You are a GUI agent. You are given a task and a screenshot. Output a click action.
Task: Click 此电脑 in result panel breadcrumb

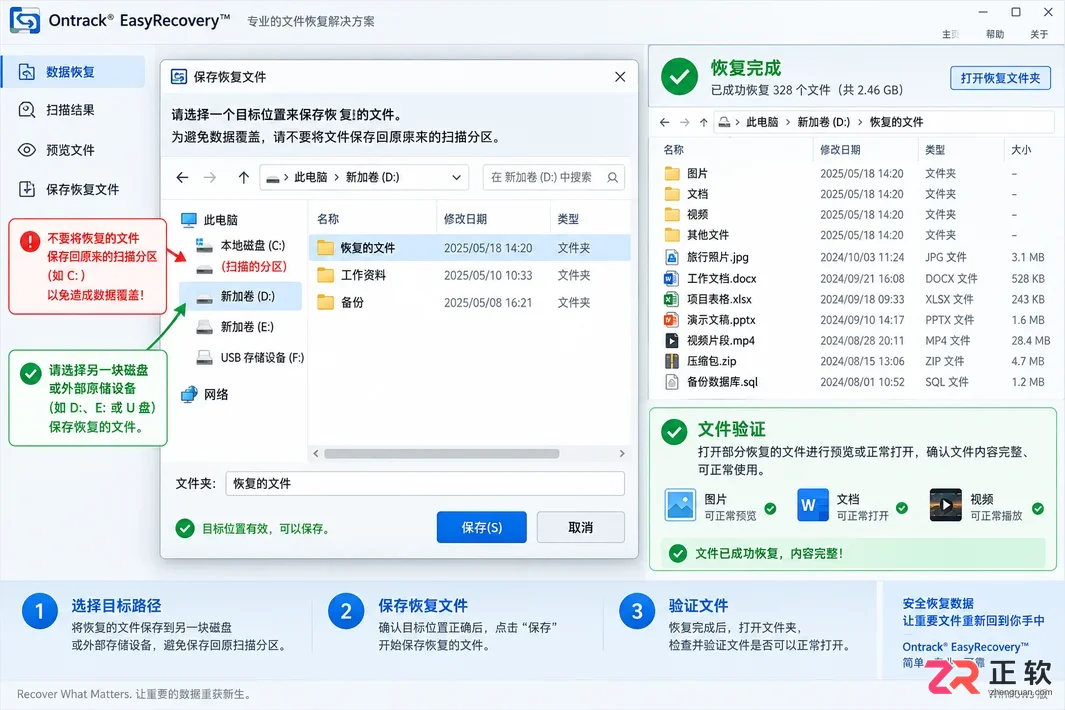(x=762, y=122)
